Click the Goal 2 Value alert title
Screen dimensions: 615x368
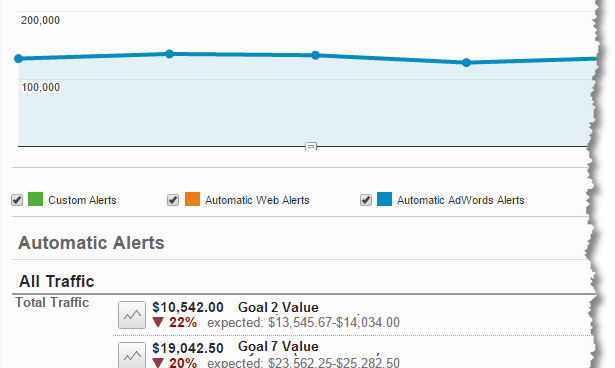(x=278, y=307)
